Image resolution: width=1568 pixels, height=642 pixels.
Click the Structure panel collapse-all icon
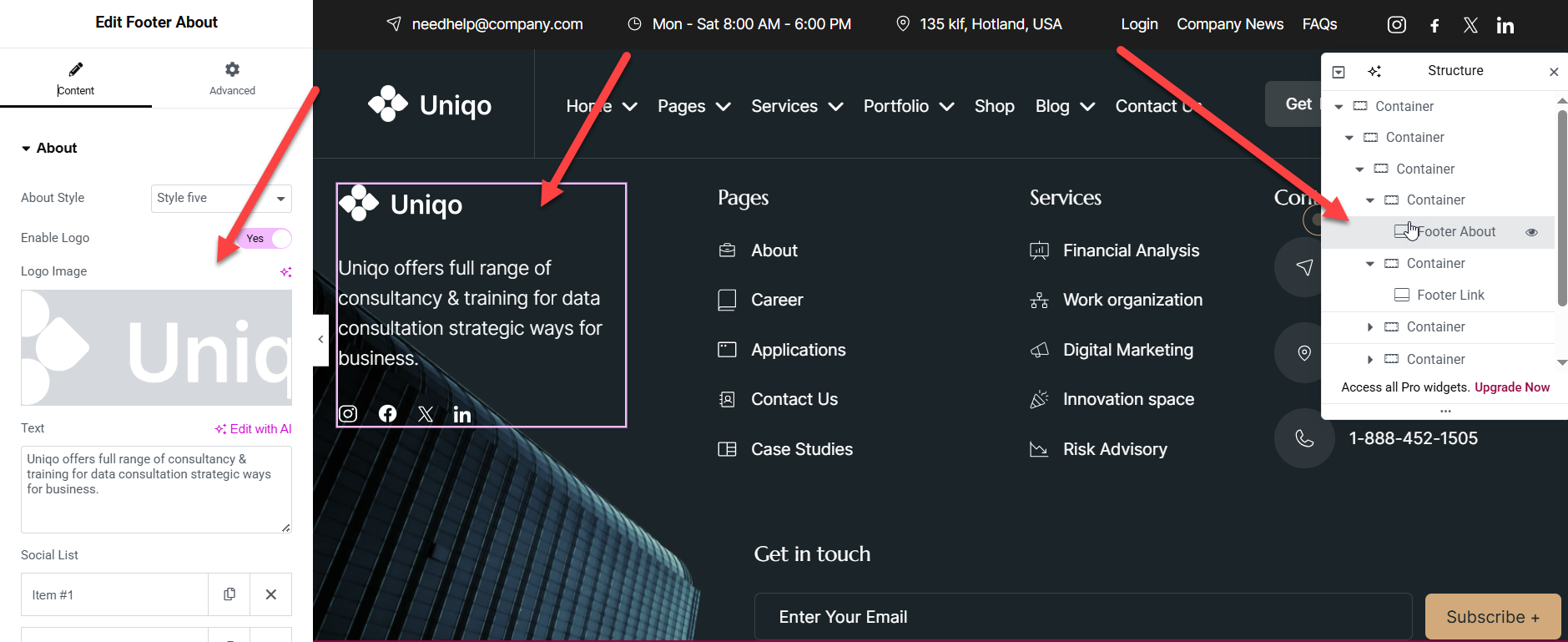1339,72
